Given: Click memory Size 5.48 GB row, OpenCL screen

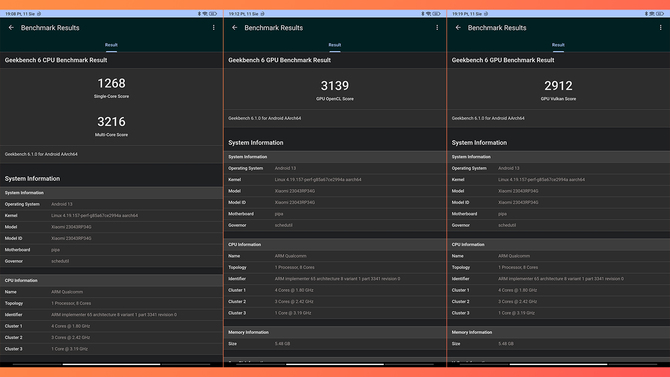Looking at the screenshot, I should pos(335,344).
